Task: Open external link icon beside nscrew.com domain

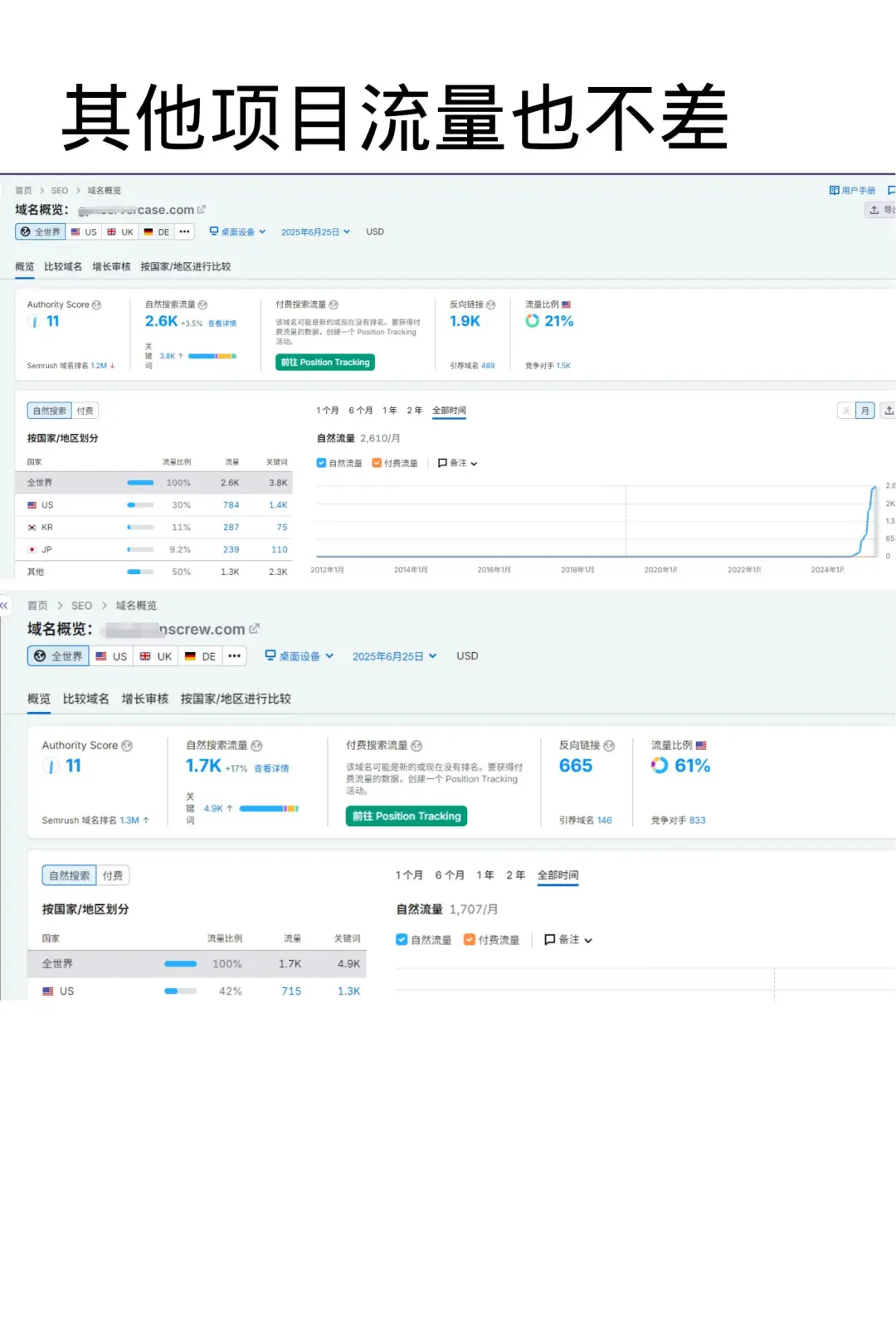Action: [254, 629]
